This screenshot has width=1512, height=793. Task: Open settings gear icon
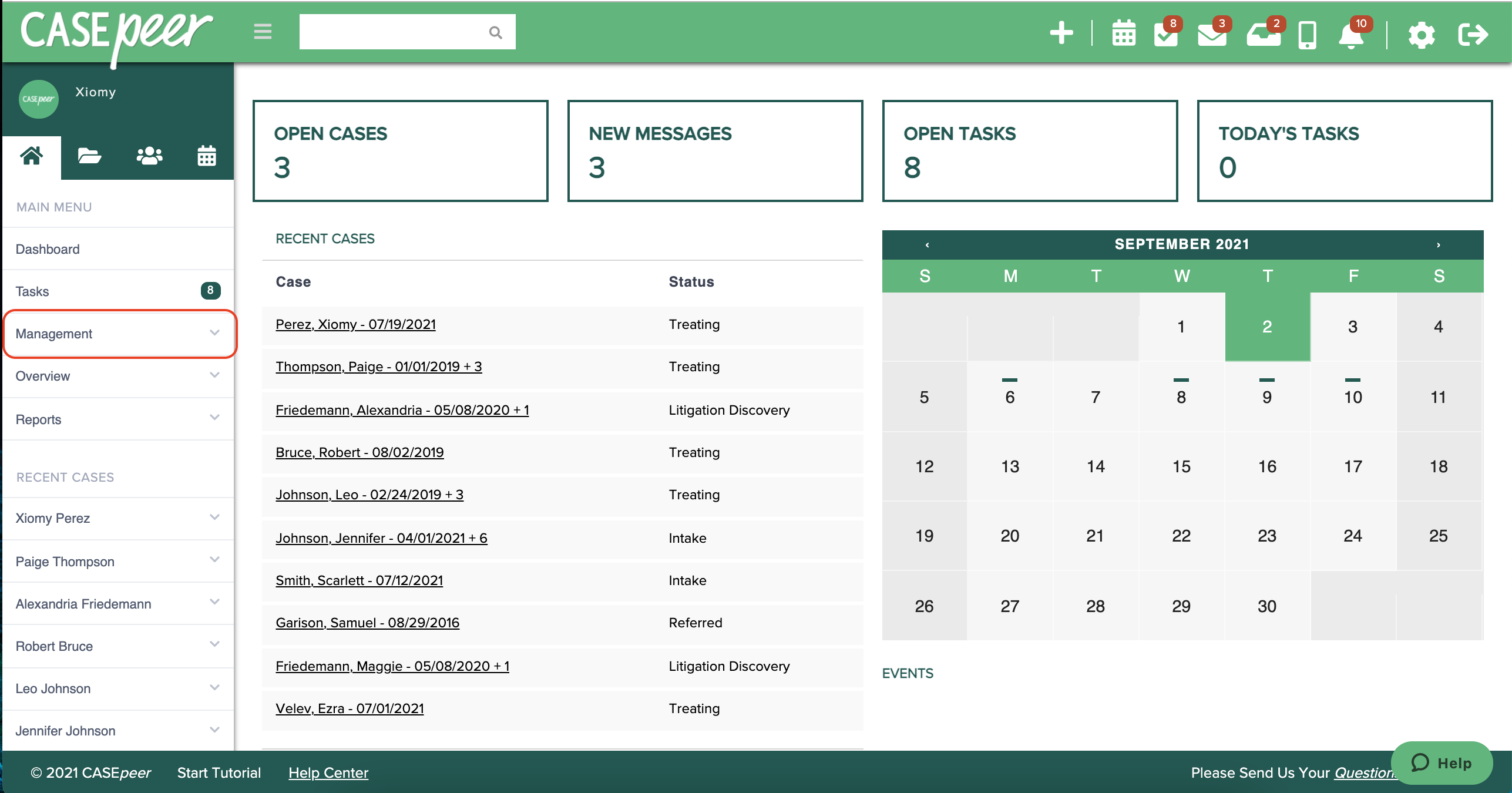tap(1422, 35)
